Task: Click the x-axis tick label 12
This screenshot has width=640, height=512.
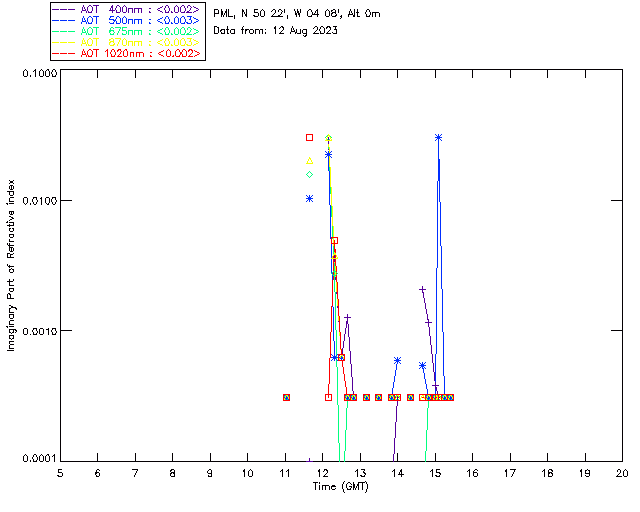Action: [x=322, y=473]
